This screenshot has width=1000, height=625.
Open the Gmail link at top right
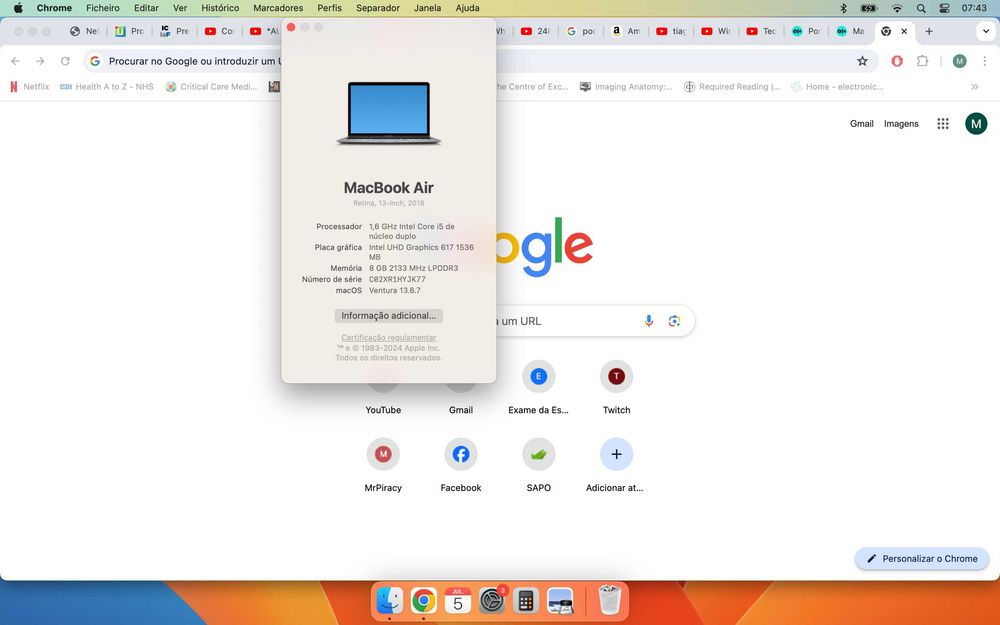coord(861,124)
